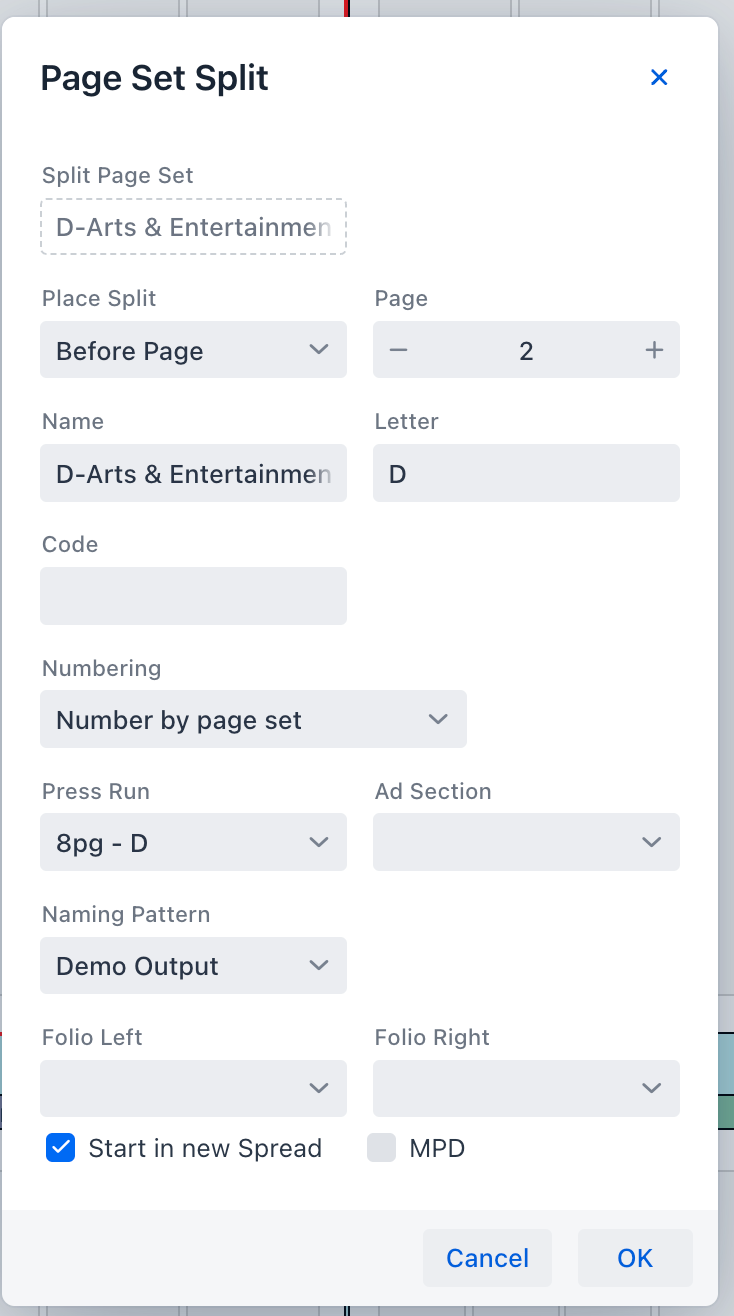Open the Press Run dropdown
This screenshot has width=734, height=1316.
[193, 843]
